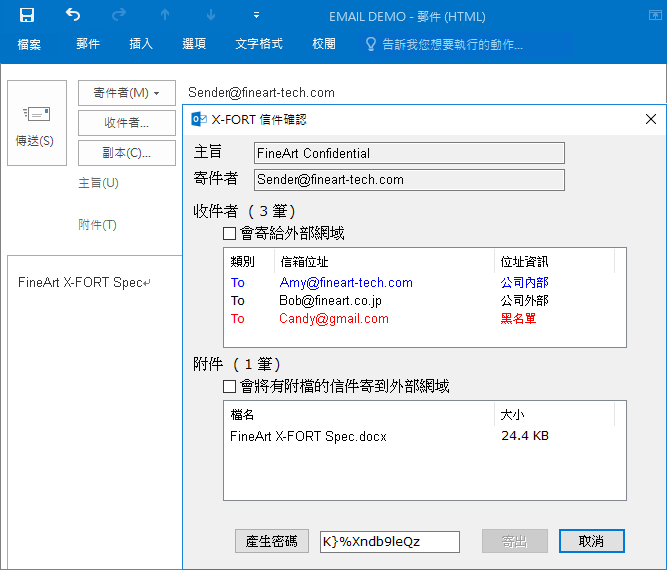Select the Bob@fineart.co.jp recipient row
The width and height of the screenshot is (667, 570).
pyautogui.click(x=425, y=301)
